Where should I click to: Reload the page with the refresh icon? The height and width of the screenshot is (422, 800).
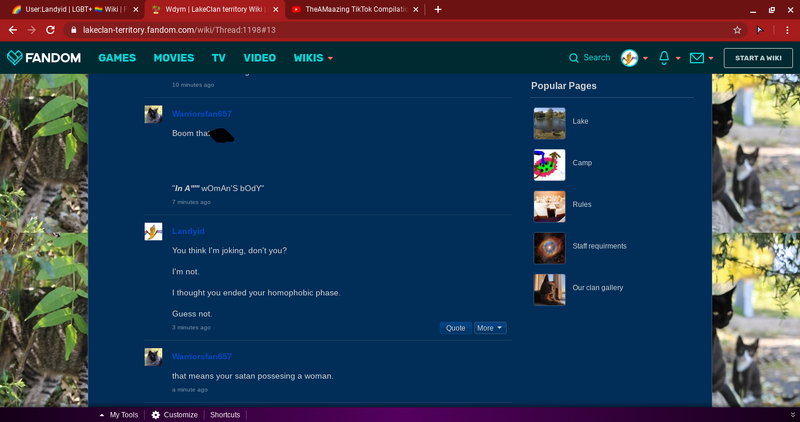click(50, 30)
